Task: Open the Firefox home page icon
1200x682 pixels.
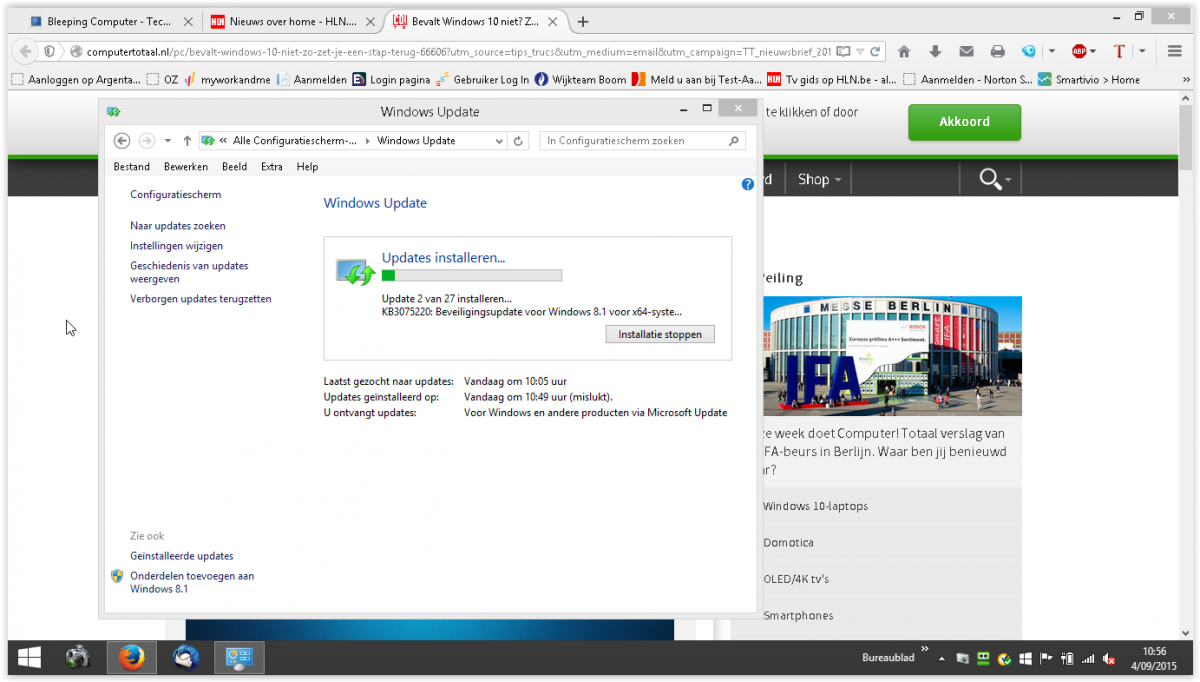Action: point(904,51)
